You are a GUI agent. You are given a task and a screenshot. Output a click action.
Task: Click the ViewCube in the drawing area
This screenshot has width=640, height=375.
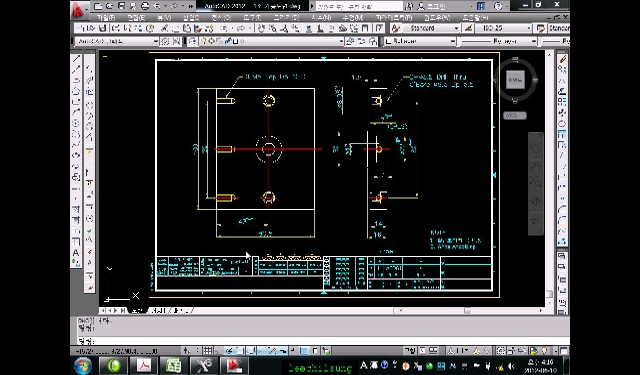pyautogui.click(x=515, y=80)
